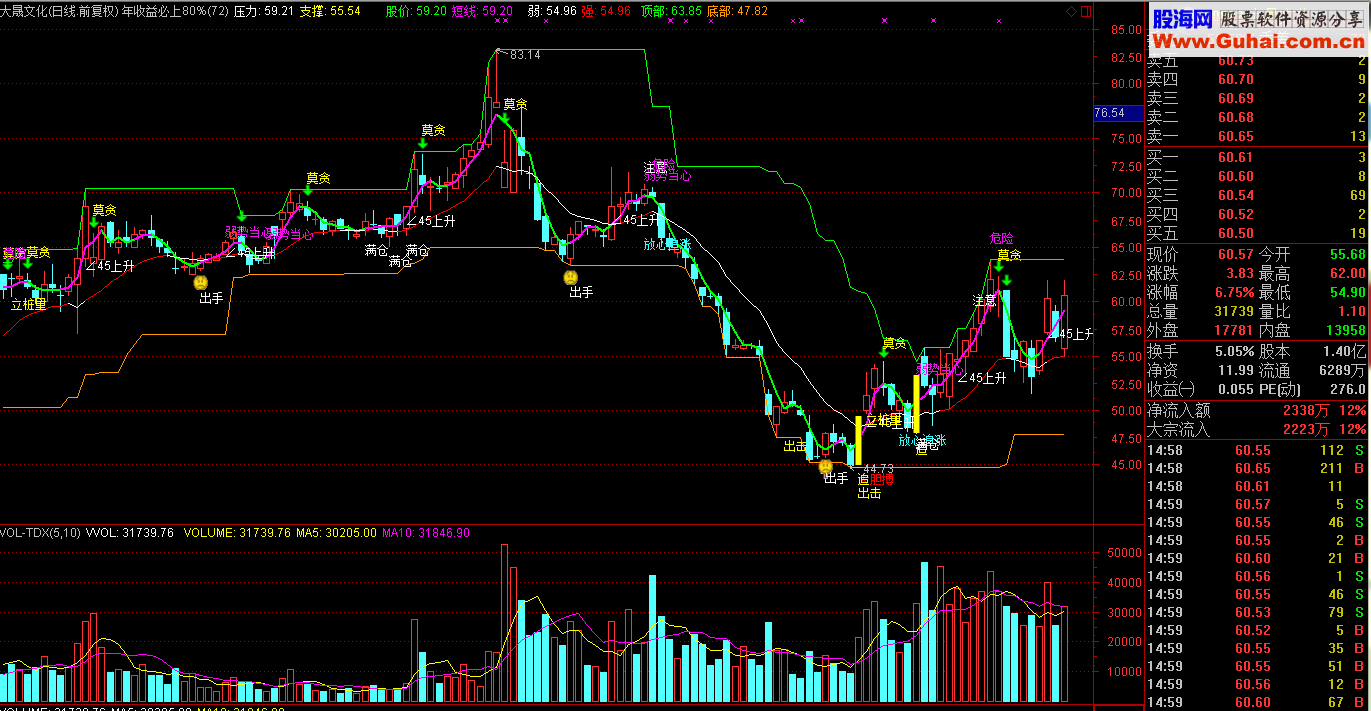Select the 今开 value 55.68
The height and width of the screenshot is (711, 1371).
click(x=1346, y=254)
